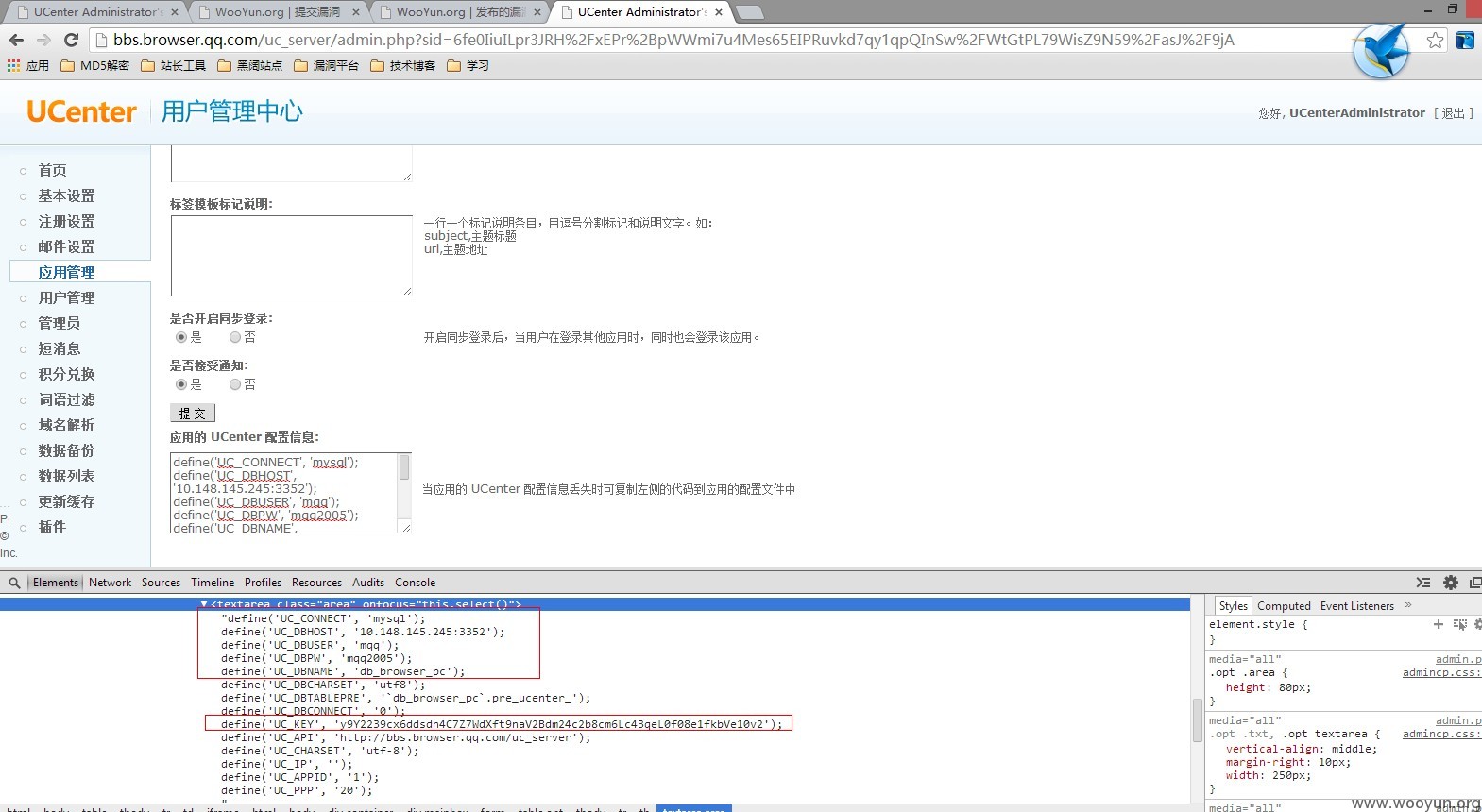
Task: Switch to Computed styles tab
Action: [1284, 606]
